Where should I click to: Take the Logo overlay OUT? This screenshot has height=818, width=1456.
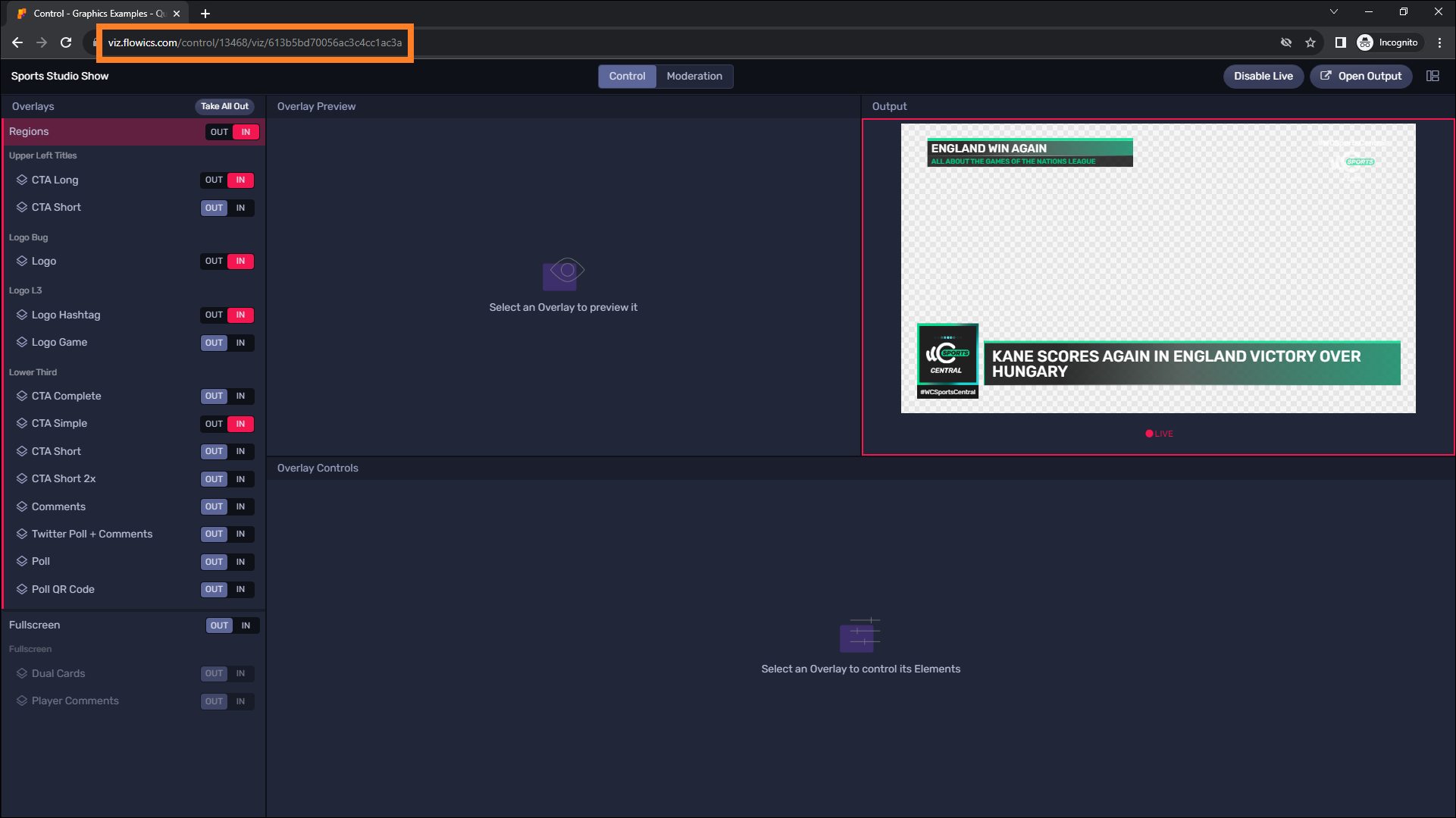click(214, 262)
